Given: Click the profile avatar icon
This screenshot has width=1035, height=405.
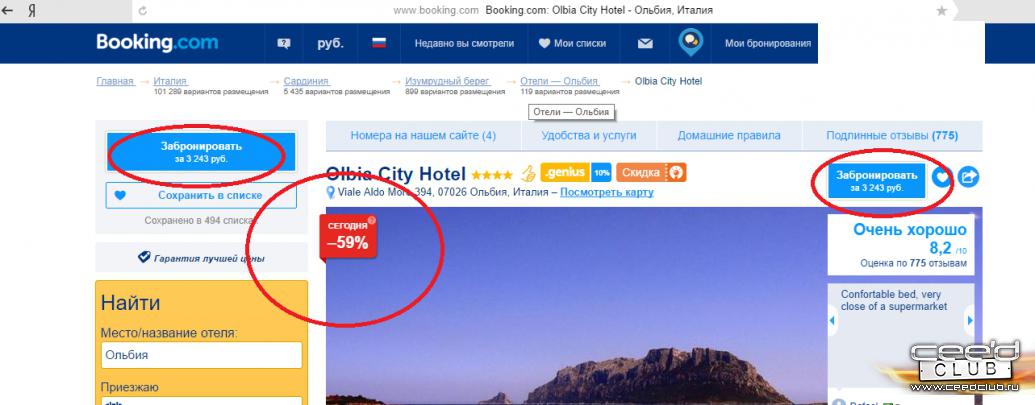Looking at the screenshot, I should [690, 42].
